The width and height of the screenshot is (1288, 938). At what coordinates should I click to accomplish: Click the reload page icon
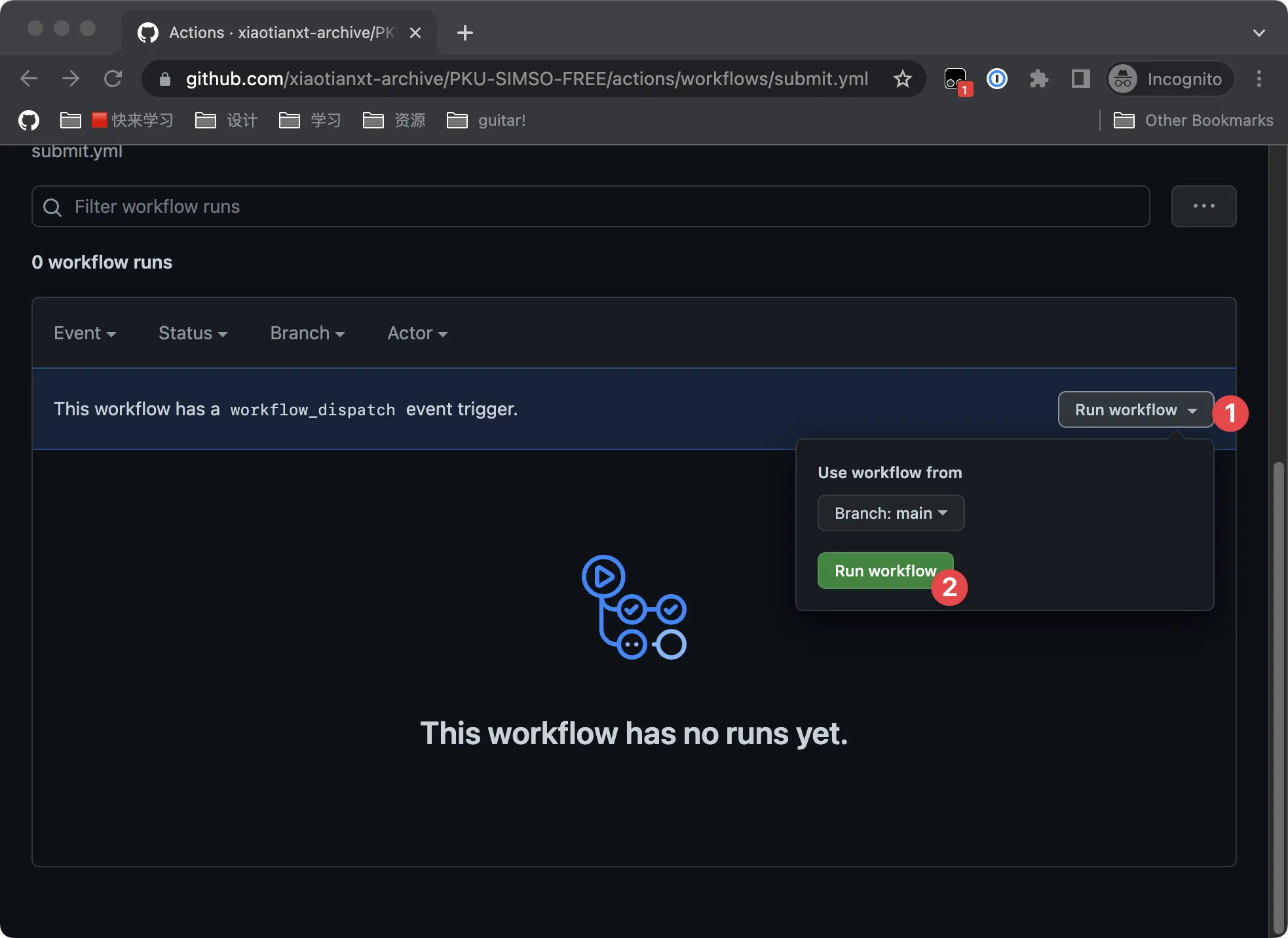[x=115, y=77]
